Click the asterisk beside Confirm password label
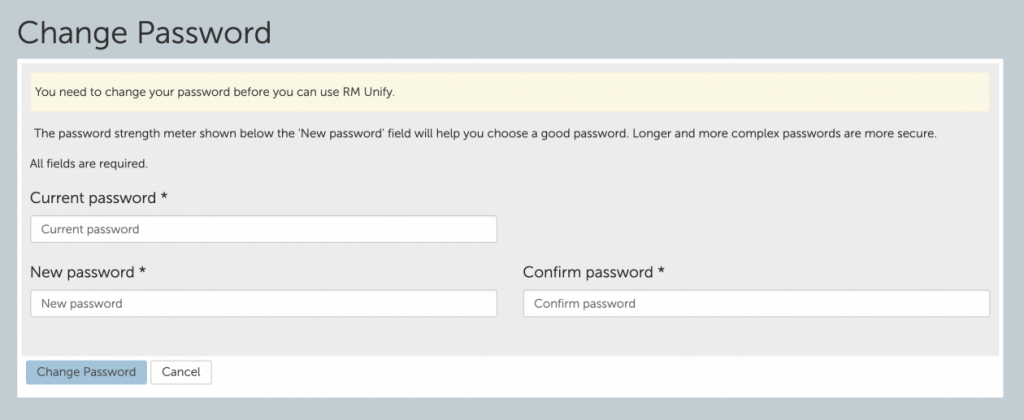This screenshot has height=420, width=1024. (661, 270)
